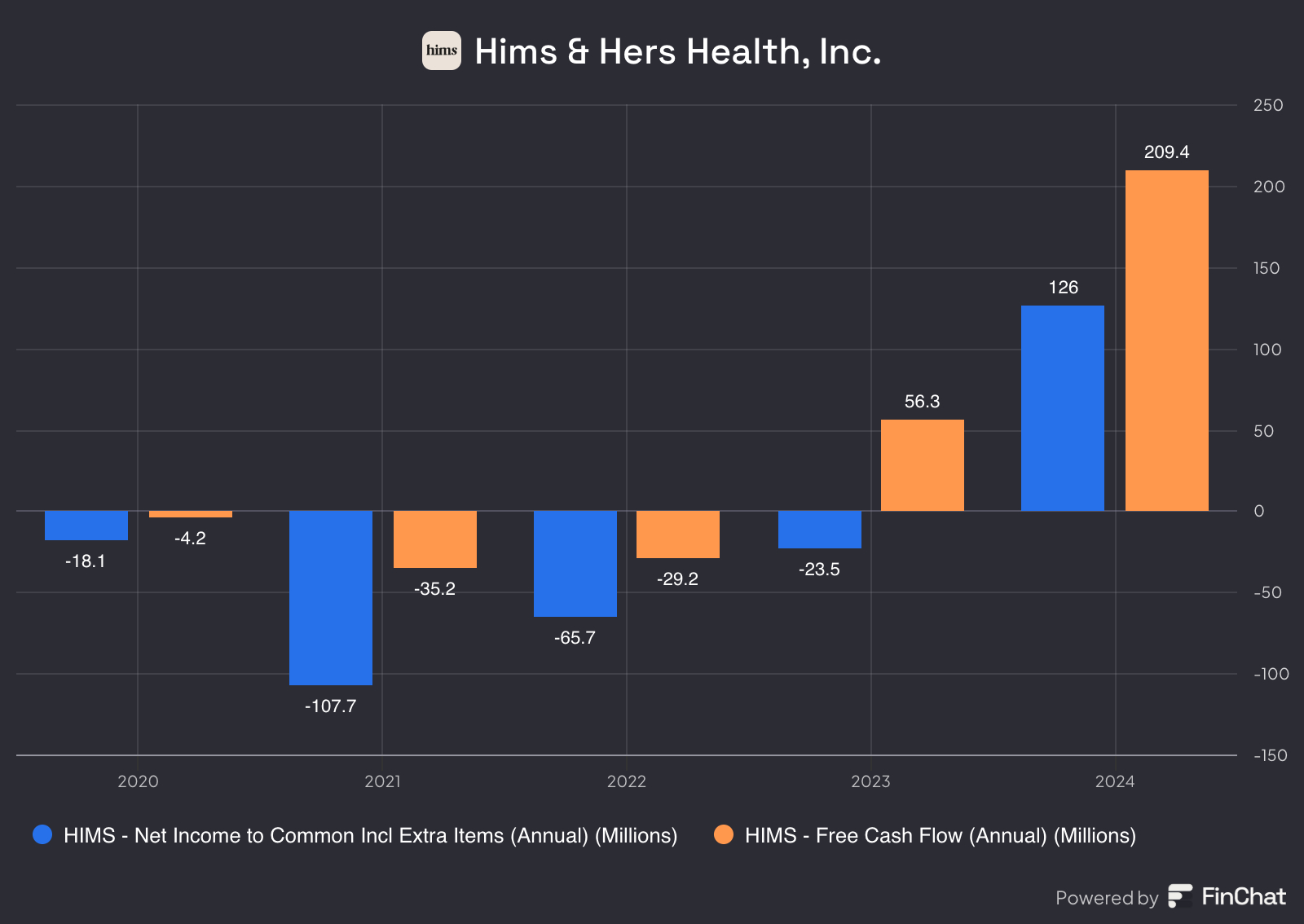Select the 2023 blue Net Income bar
1304x924 pixels.
coord(820,530)
